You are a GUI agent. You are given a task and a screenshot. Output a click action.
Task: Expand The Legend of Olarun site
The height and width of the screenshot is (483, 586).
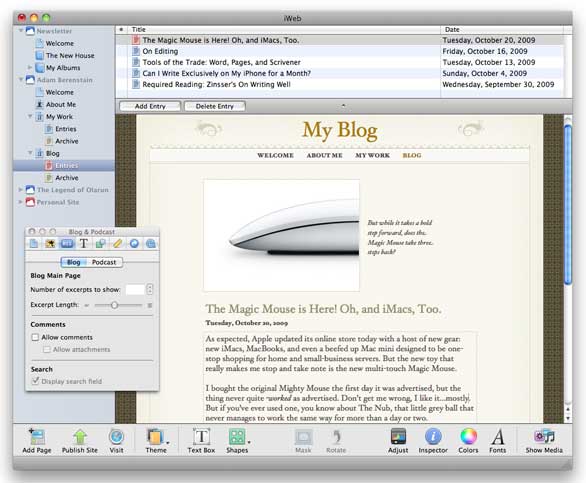[x=21, y=190]
